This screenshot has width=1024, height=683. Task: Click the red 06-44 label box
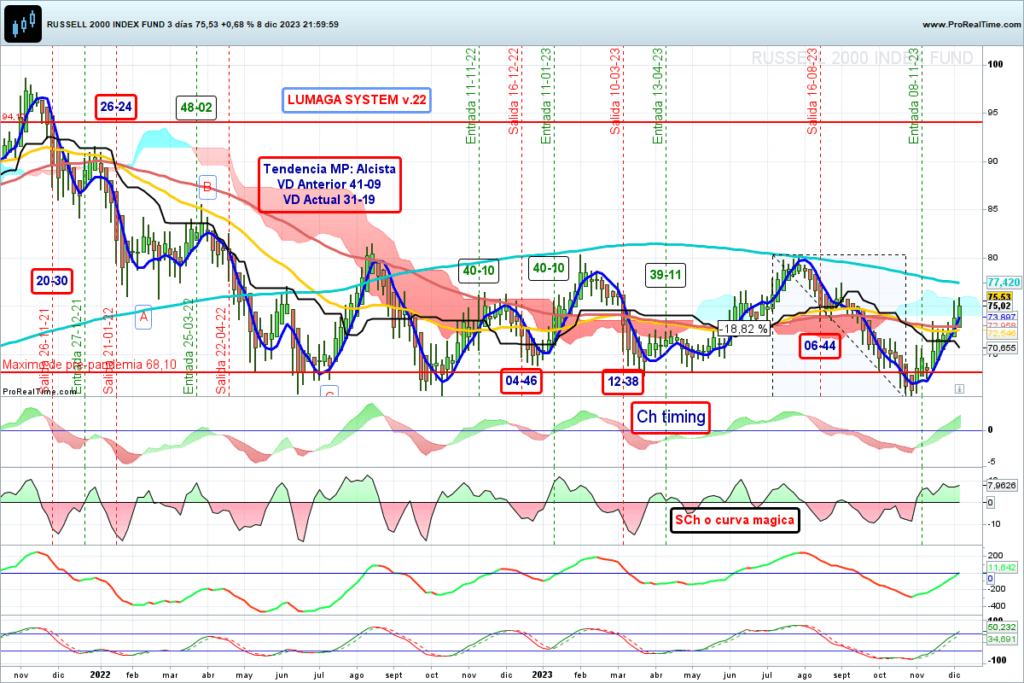820,345
